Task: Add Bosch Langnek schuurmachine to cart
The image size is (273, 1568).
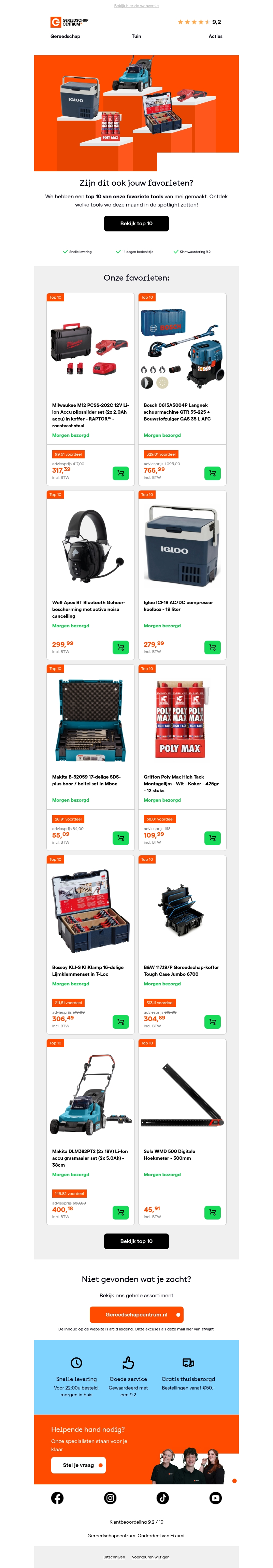Action: (x=212, y=473)
